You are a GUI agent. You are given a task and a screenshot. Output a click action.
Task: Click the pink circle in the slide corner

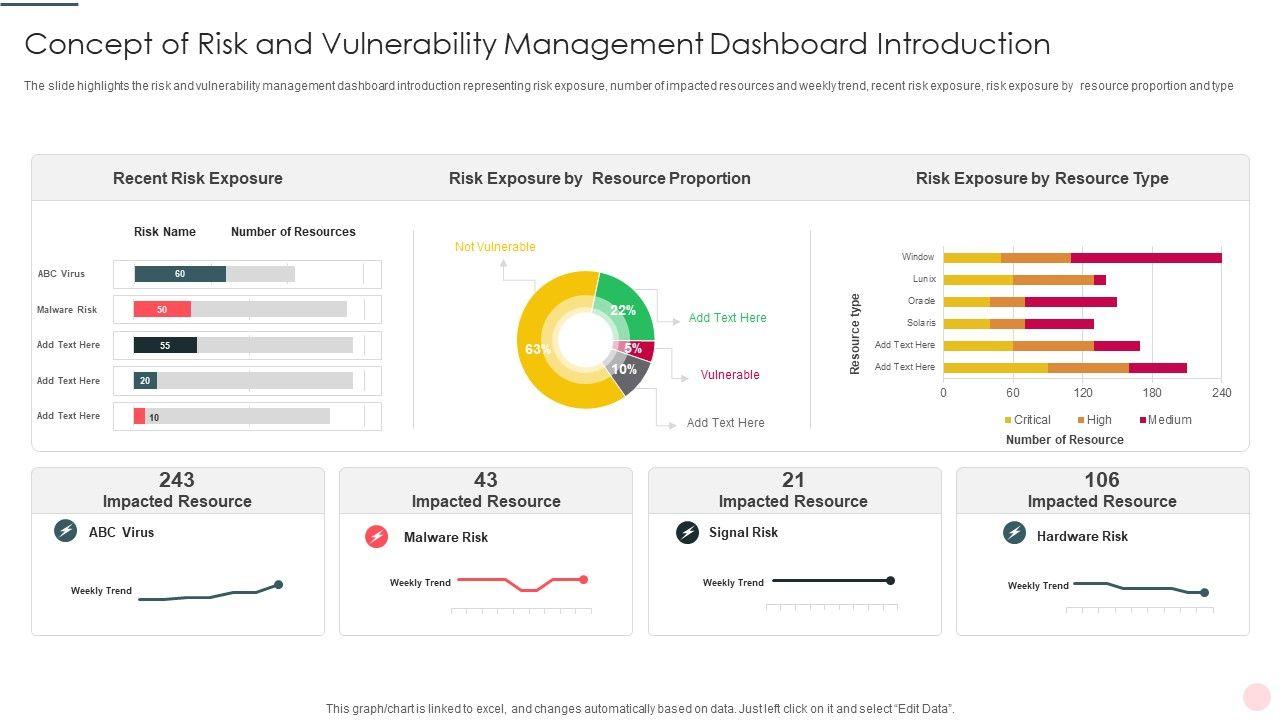(x=1256, y=696)
